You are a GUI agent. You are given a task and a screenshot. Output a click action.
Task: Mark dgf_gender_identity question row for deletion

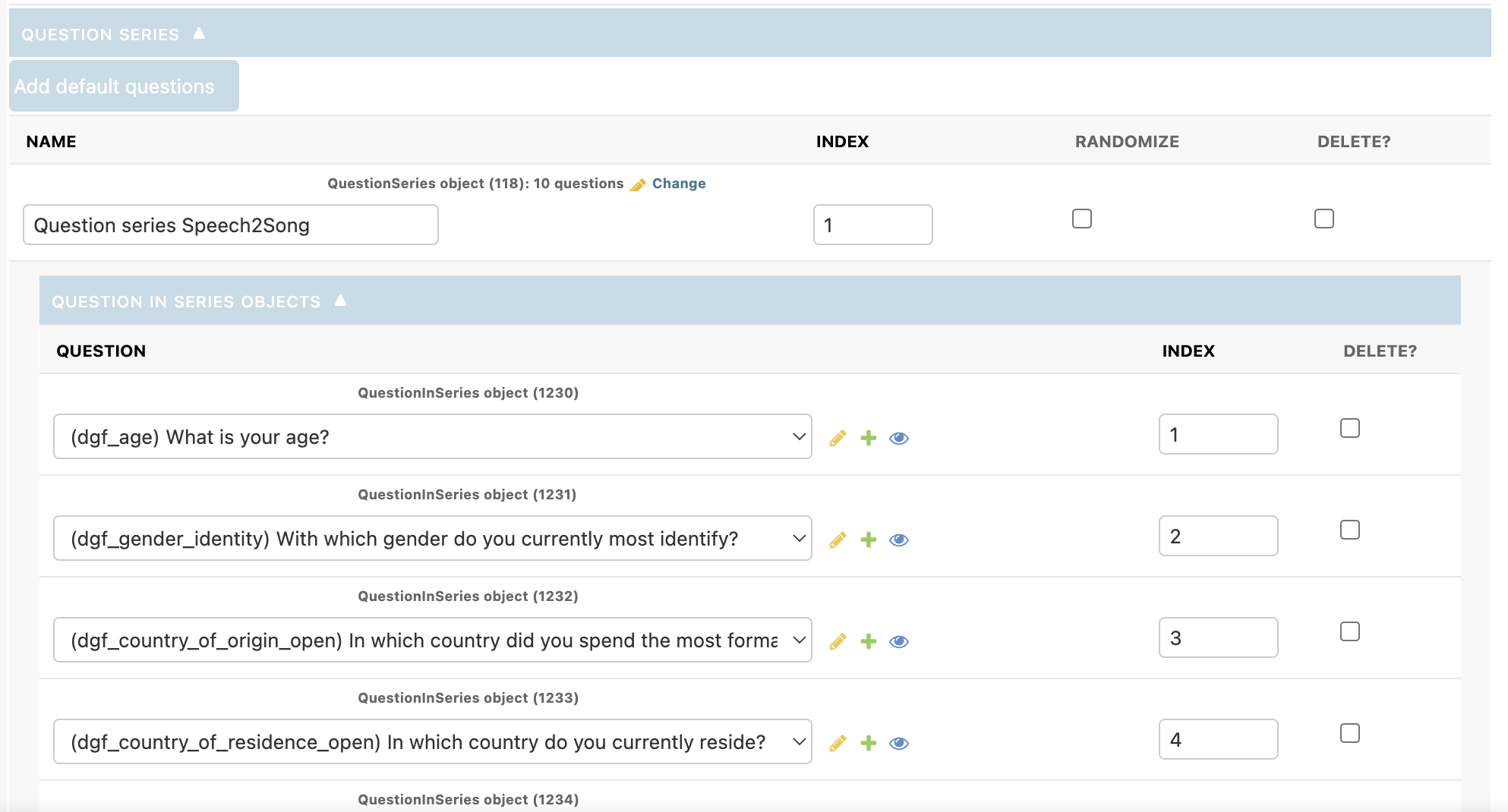[x=1350, y=530]
